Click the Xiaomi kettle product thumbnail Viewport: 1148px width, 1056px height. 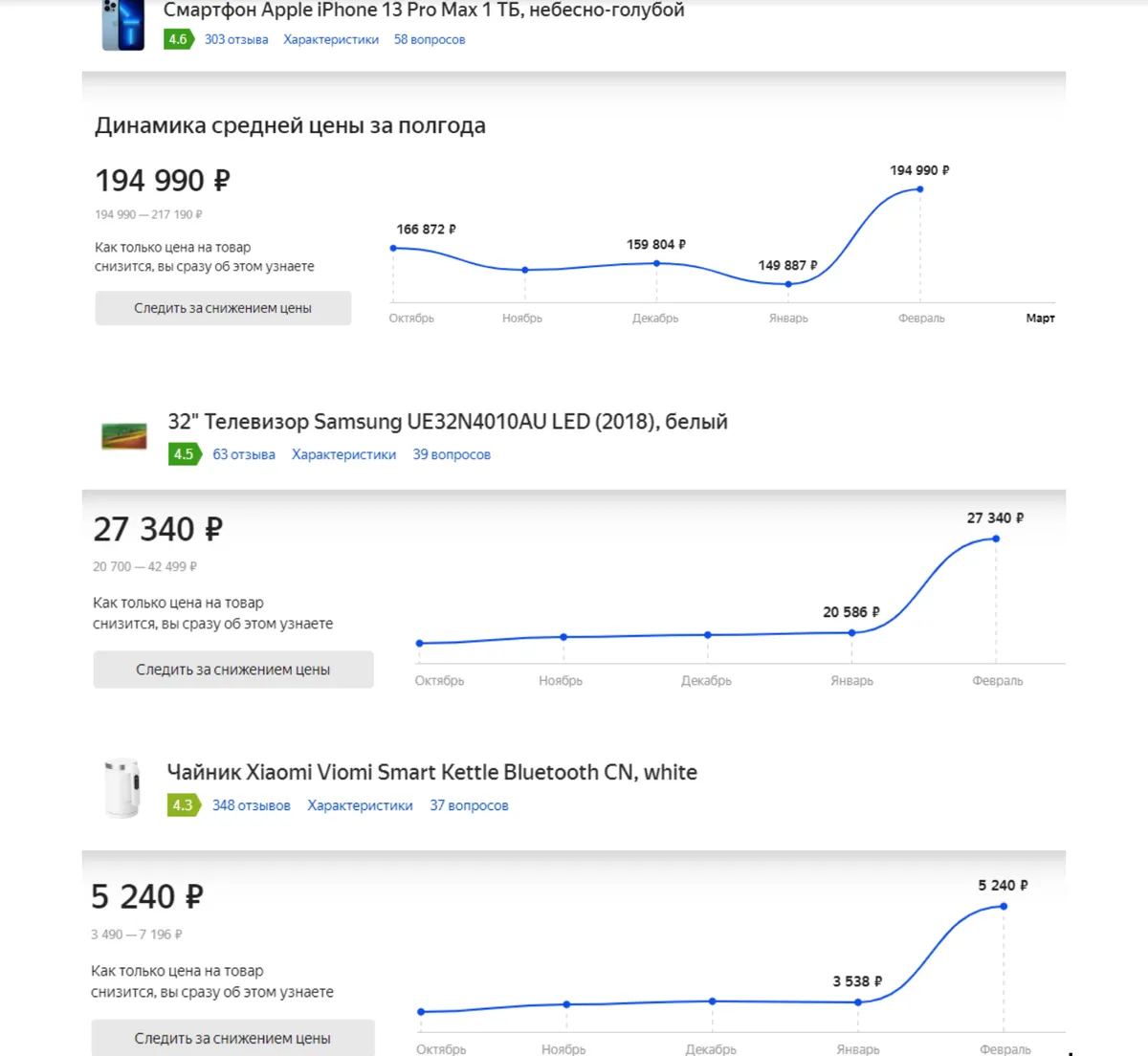point(122,788)
